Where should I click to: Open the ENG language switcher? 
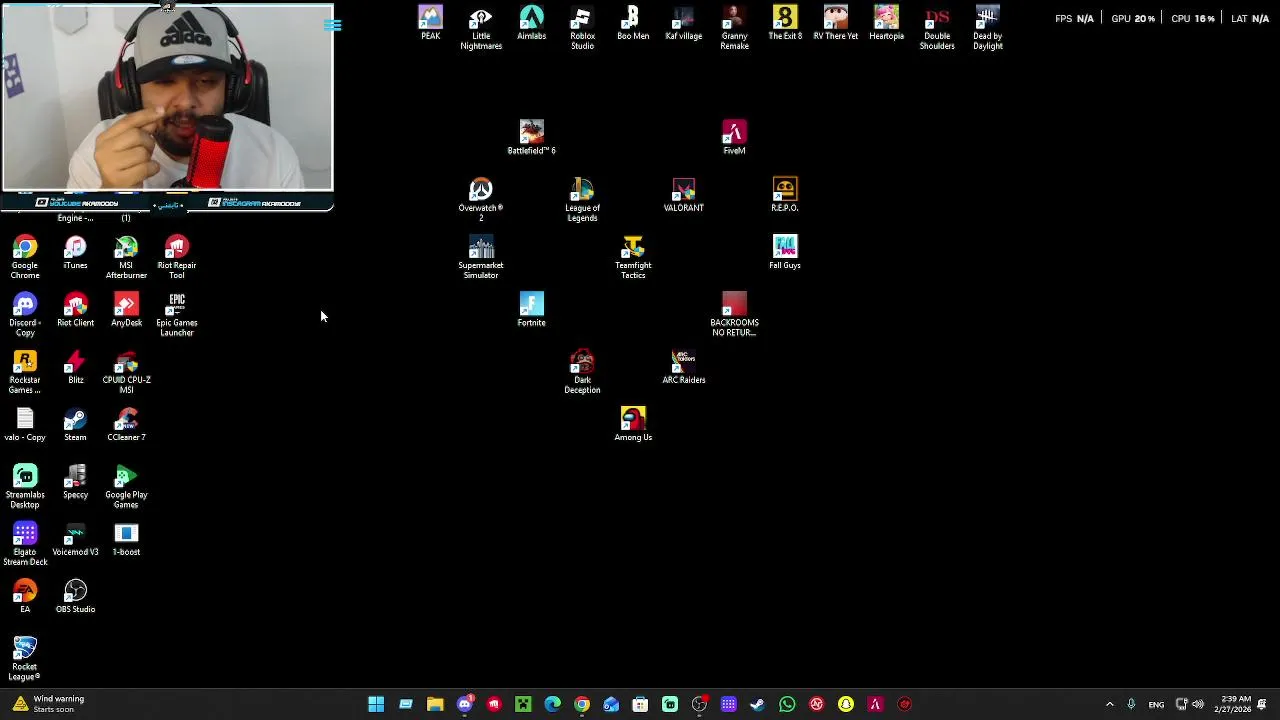coord(1156,704)
